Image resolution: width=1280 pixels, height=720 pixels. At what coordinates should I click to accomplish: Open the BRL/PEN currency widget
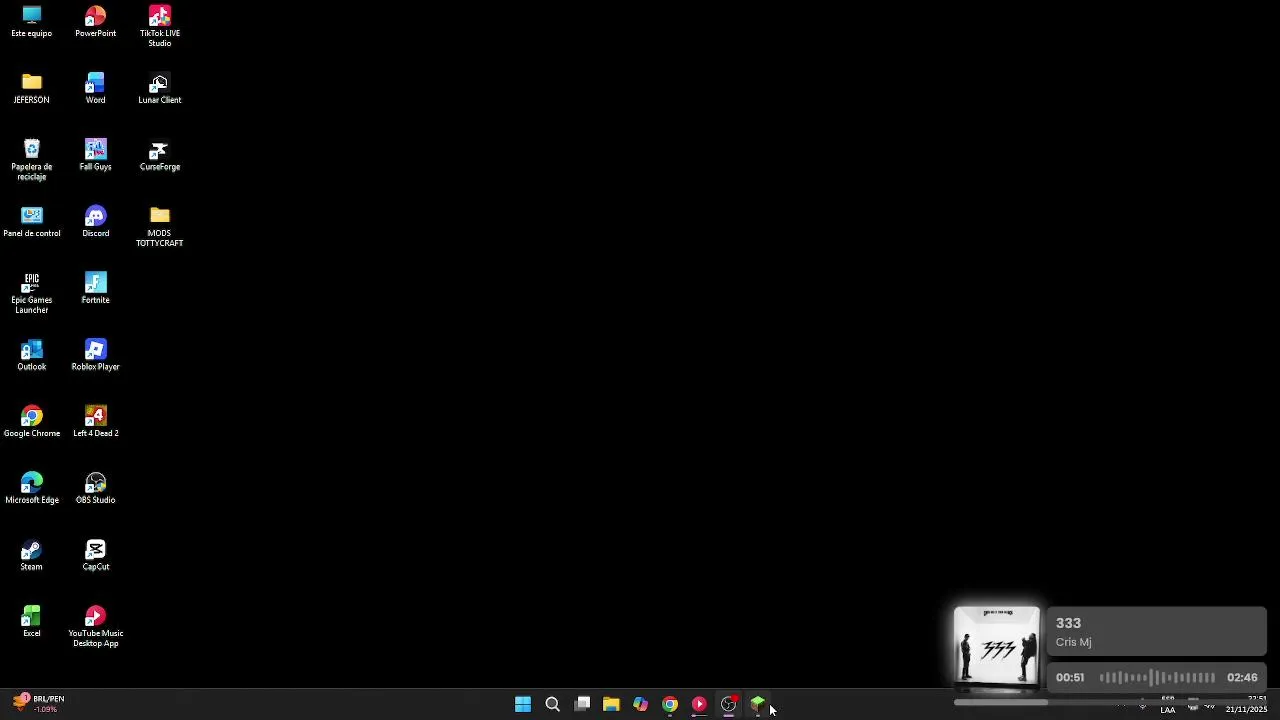[38, 704]
